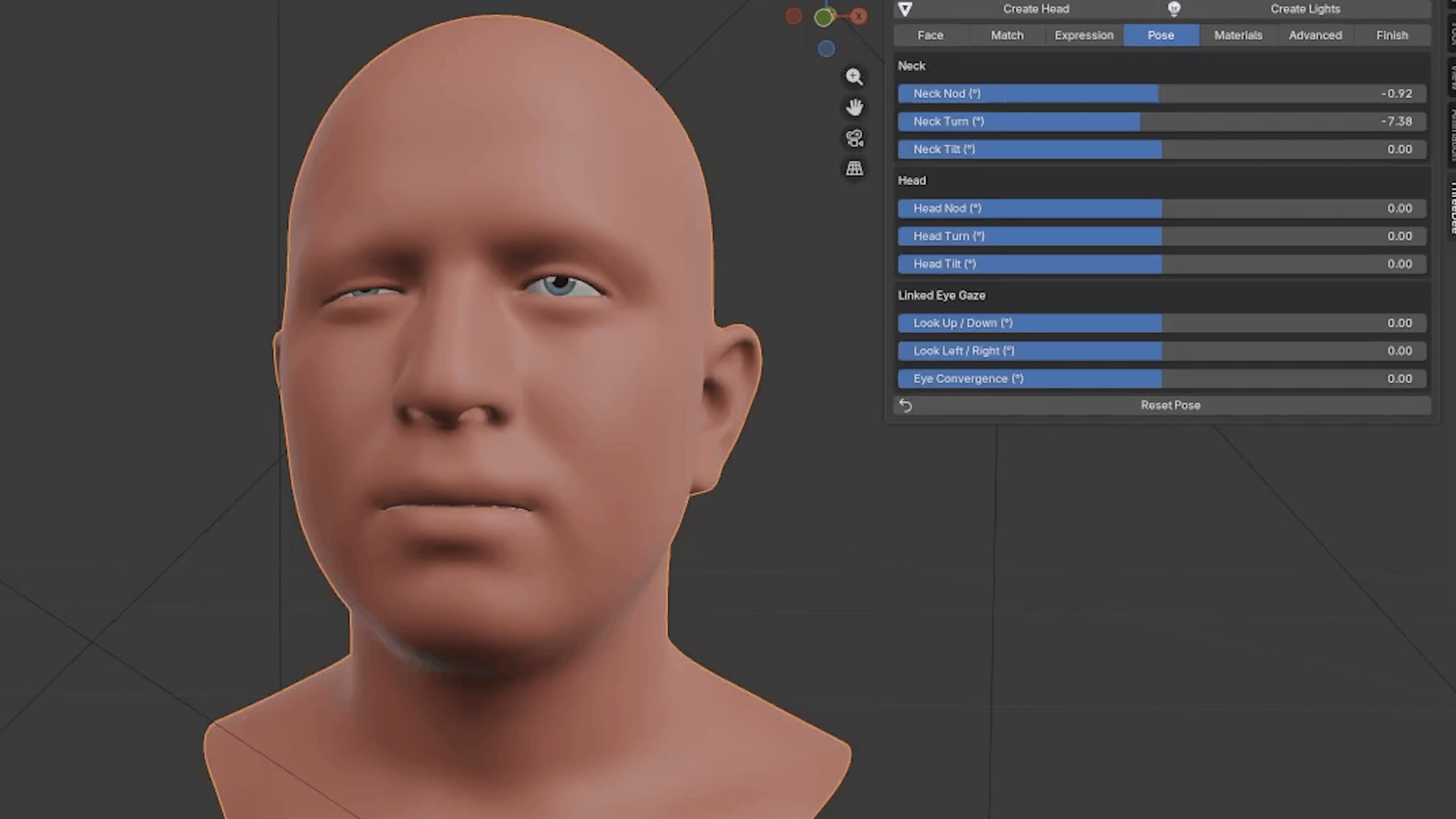Adjust the Neck Nod slider
The width and height of the screenshot is (1456, 819).
(x=1162, y=93)
